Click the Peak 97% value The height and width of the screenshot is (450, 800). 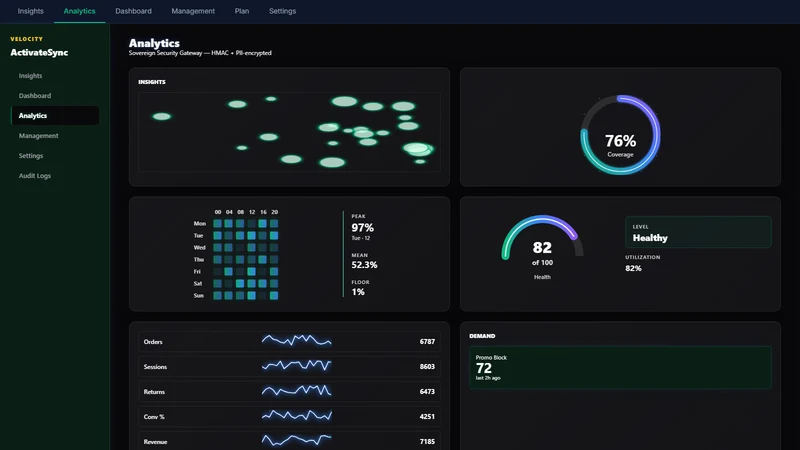click(362, 228)
